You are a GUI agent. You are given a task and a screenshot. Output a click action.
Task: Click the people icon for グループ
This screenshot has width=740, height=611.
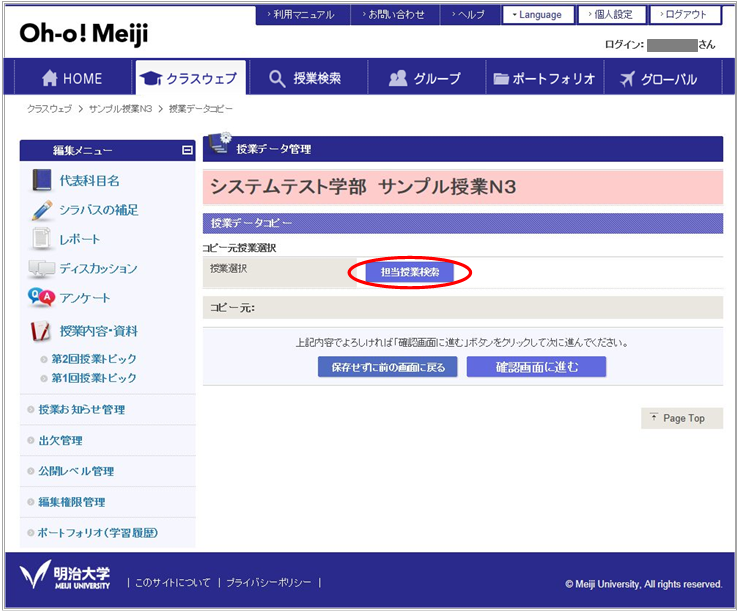[398, 78]
